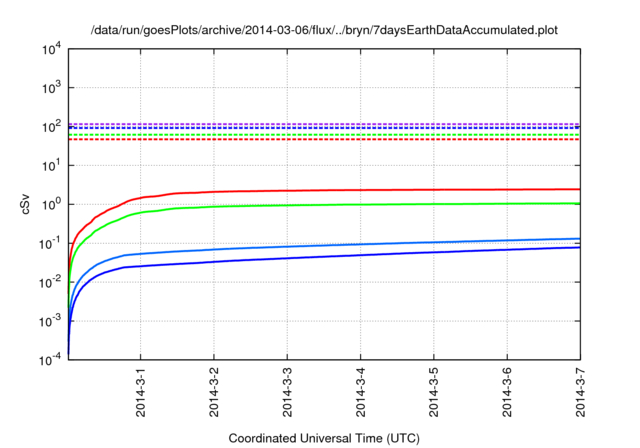The height and width of the screenshot is (448, 640).
Task: Click the 10^-4 y-axis tick label
Action: point(51,359)
